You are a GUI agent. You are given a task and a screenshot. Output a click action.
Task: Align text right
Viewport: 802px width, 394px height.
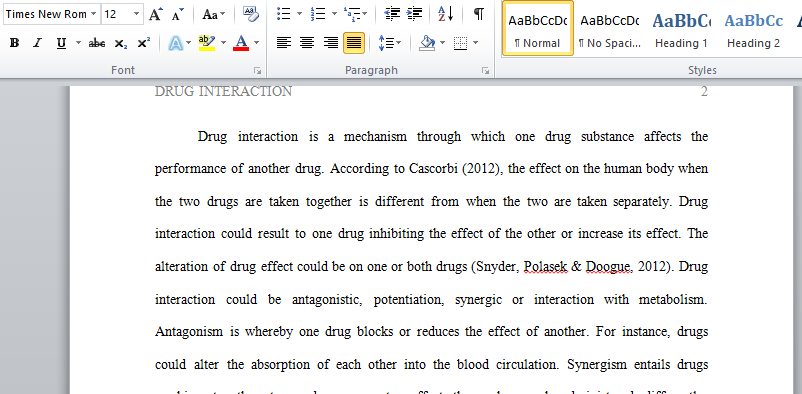click(331, 43)
